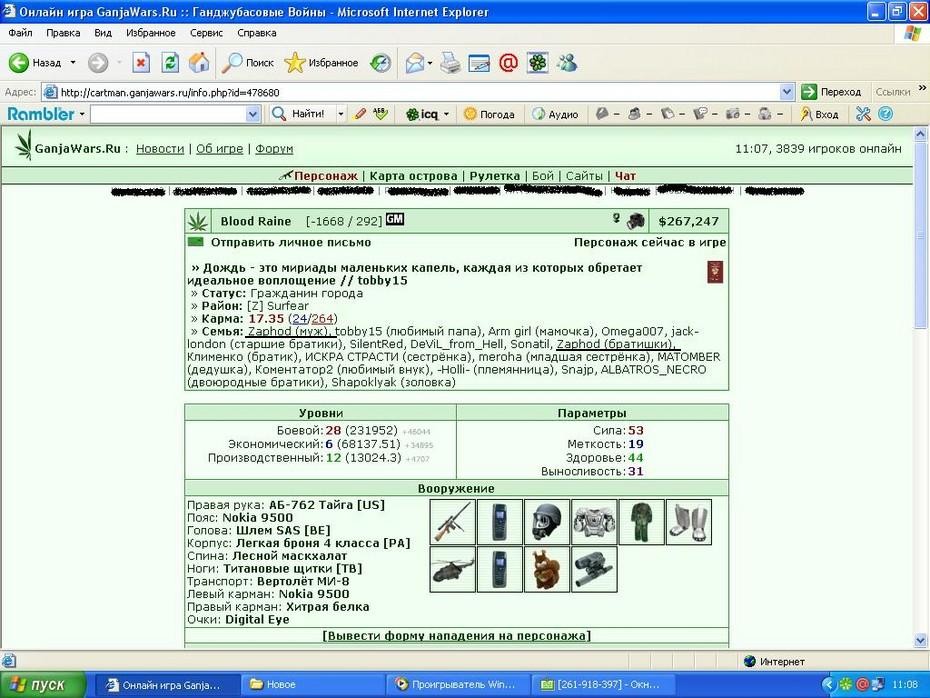The height and width of the screenshot is (698, 930).
Task: Open the Найти! dropdown arrow
Action: [x=340, y=114]
